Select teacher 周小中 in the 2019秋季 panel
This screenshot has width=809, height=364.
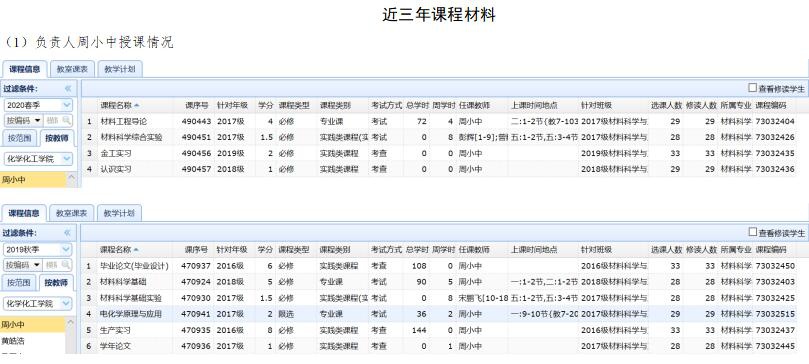point(33,324)
